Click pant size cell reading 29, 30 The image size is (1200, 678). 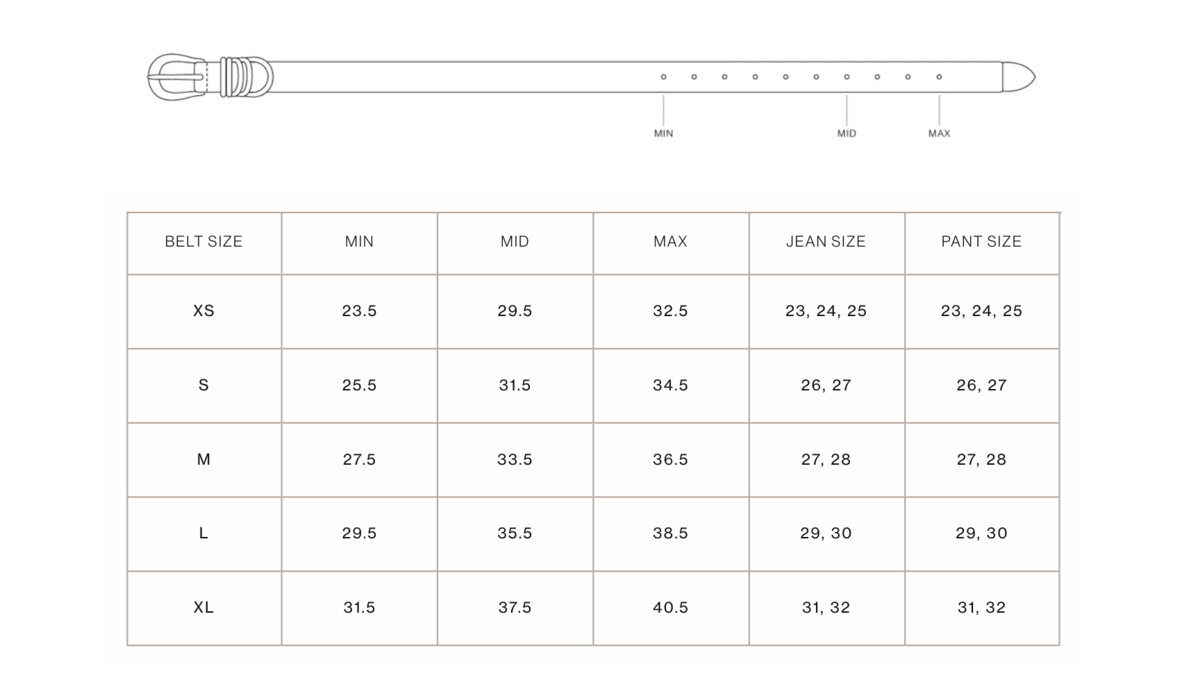pos(981,533)
